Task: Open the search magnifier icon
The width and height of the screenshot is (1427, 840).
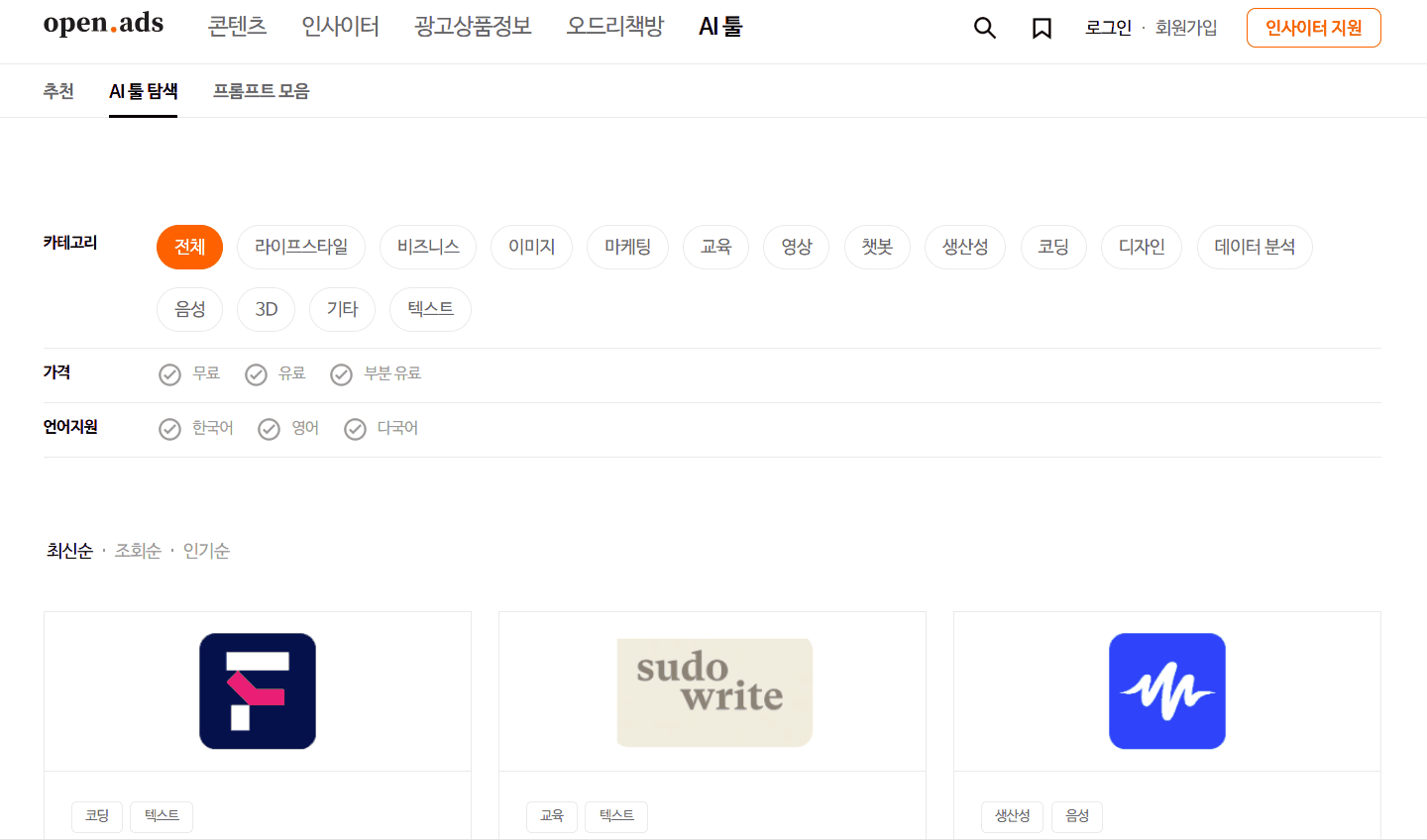Action: (984, 28)
